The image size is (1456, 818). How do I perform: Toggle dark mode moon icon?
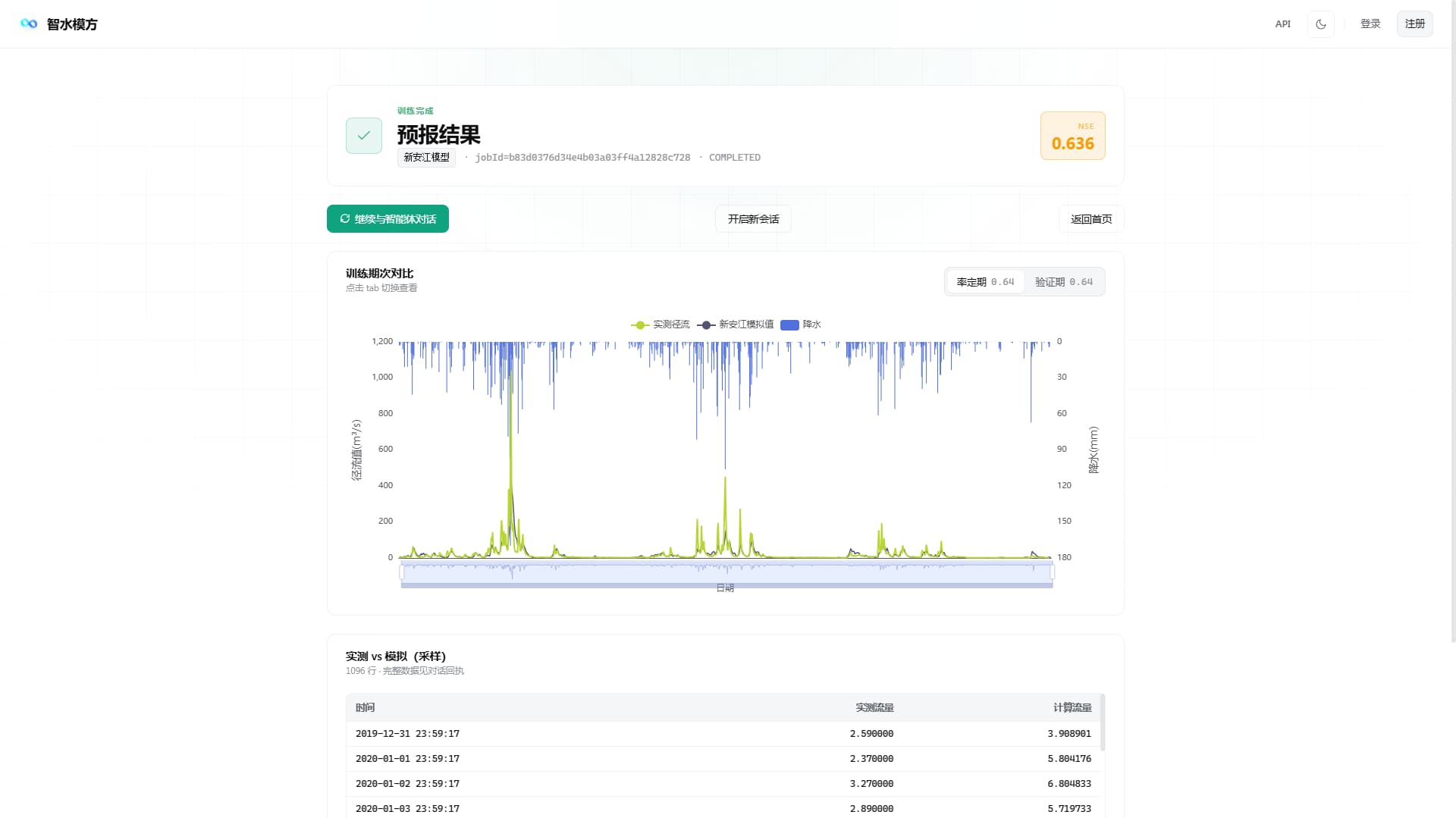pyautogui.click(x=1320, y=24)
